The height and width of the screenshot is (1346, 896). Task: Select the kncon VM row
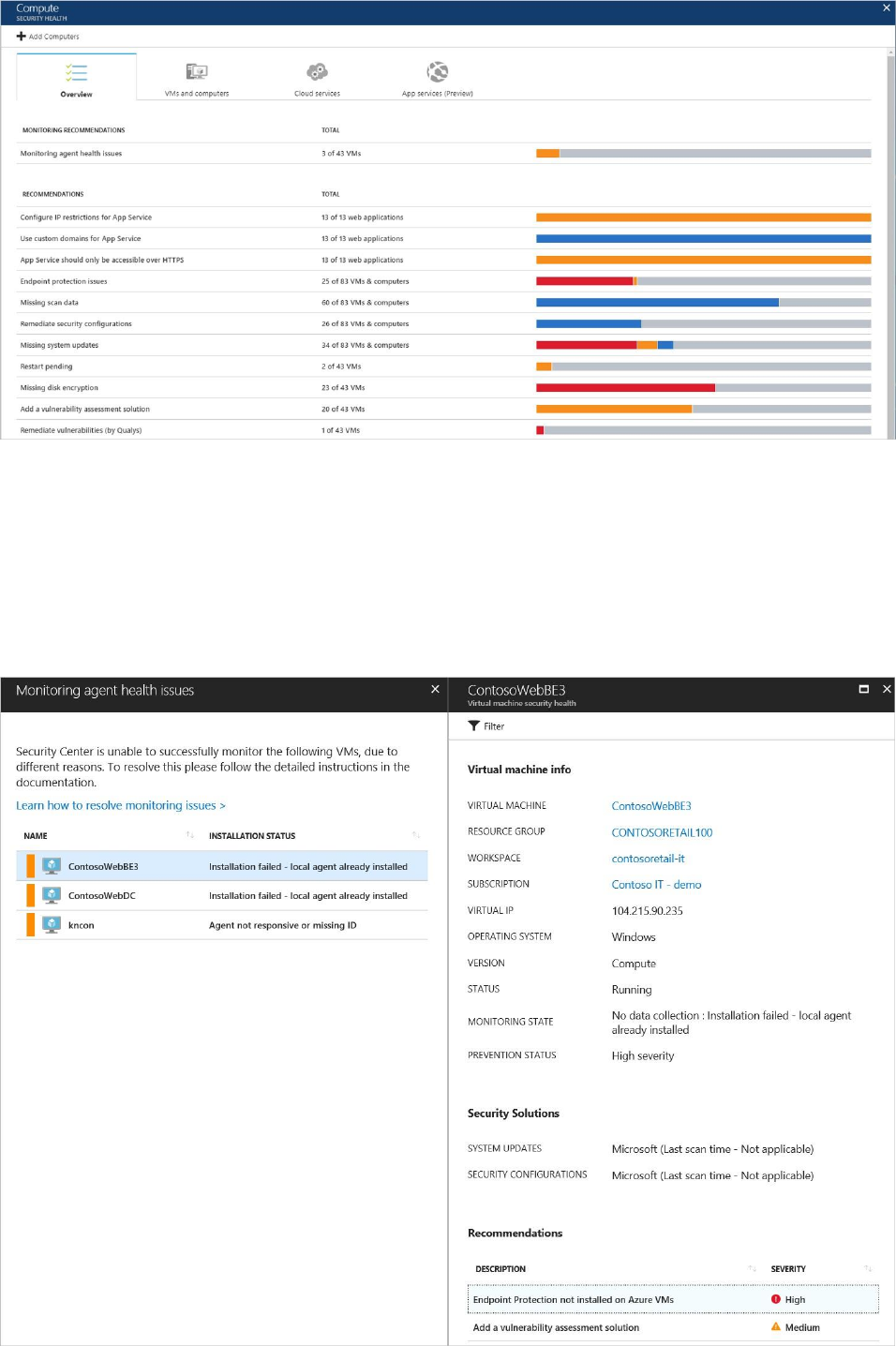tap(222, 925)
